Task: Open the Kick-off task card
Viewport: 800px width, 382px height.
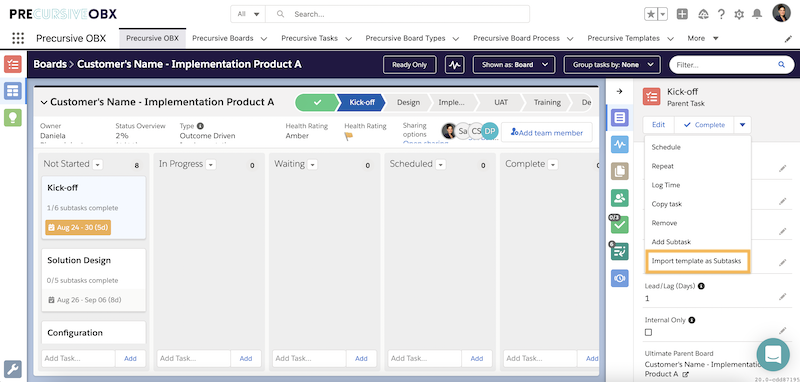Action: click(x=93, y=208)
